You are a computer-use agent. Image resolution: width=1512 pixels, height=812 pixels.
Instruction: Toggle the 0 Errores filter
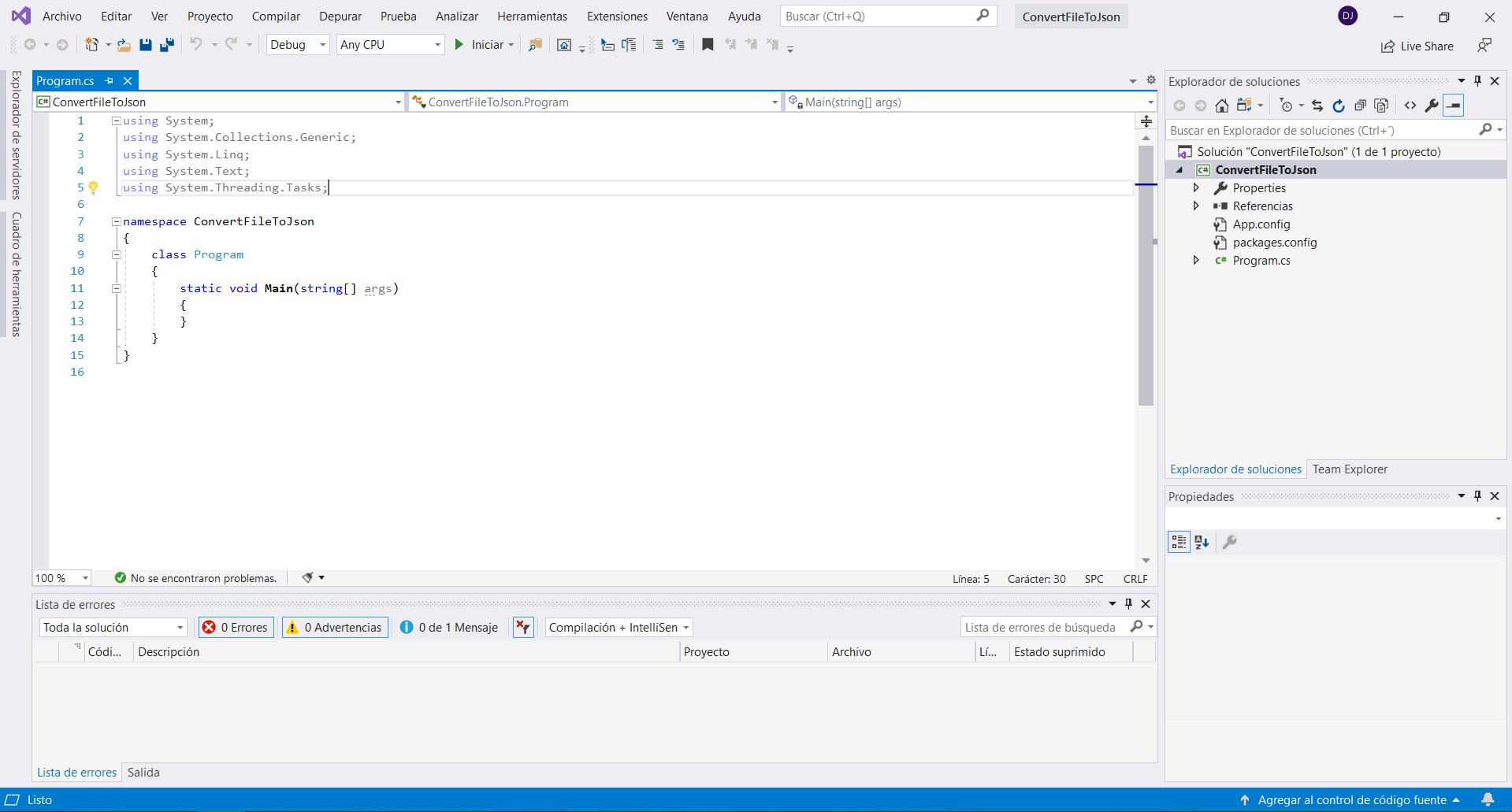point(236,628)
